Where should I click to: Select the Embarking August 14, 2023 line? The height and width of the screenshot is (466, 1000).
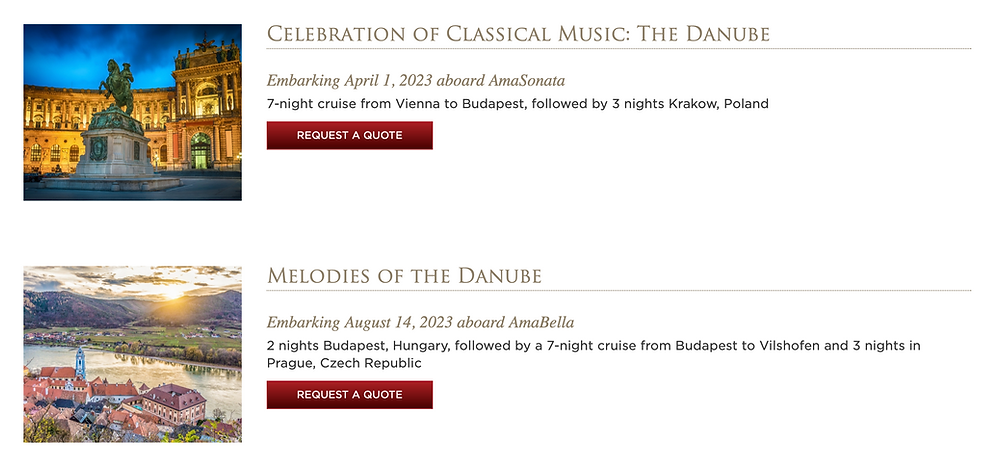point(420,323)
